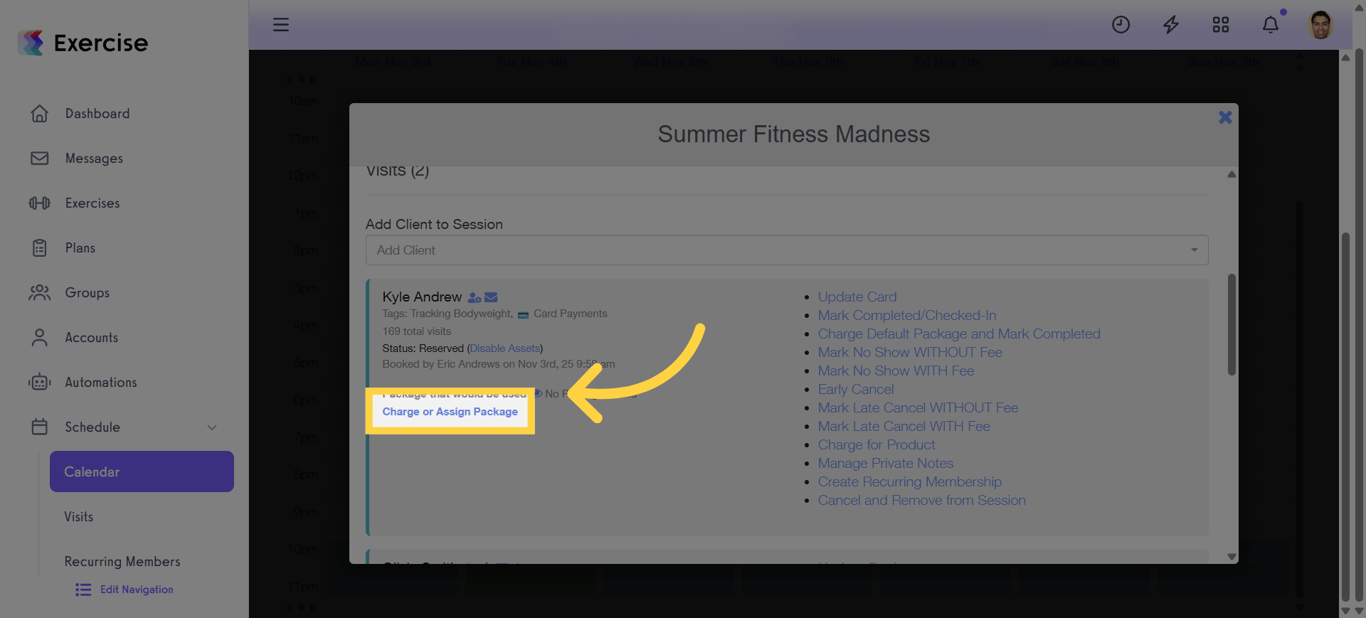Open the notifications bell
Image resolution: width=1366 pixels, height=618 pixels.
[1271, 24]
